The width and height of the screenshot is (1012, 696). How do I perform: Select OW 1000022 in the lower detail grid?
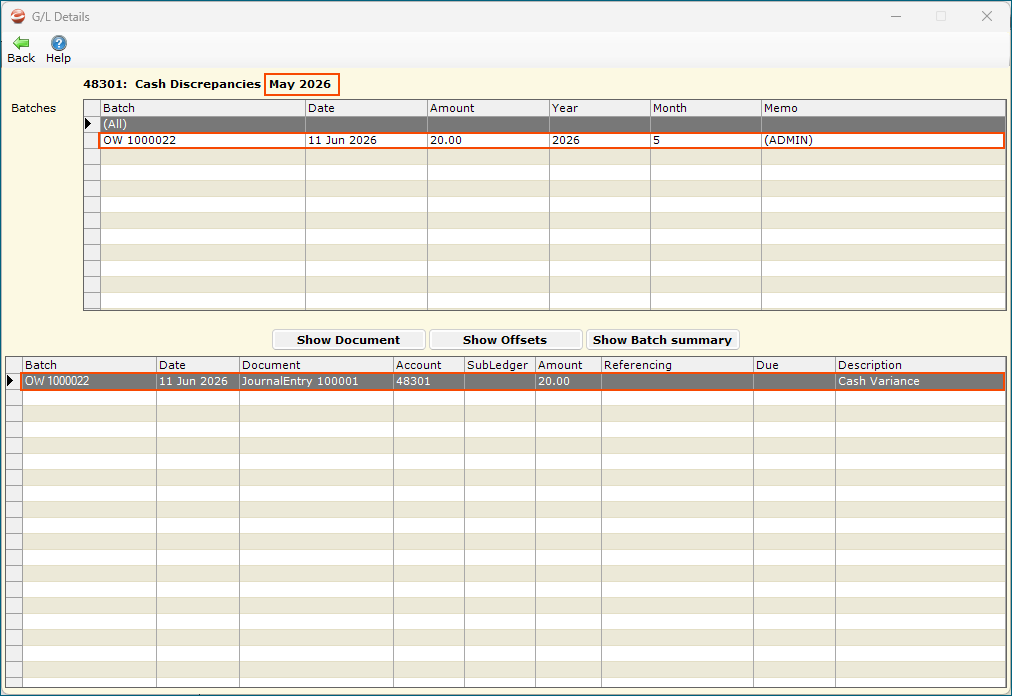click(89, 381)
